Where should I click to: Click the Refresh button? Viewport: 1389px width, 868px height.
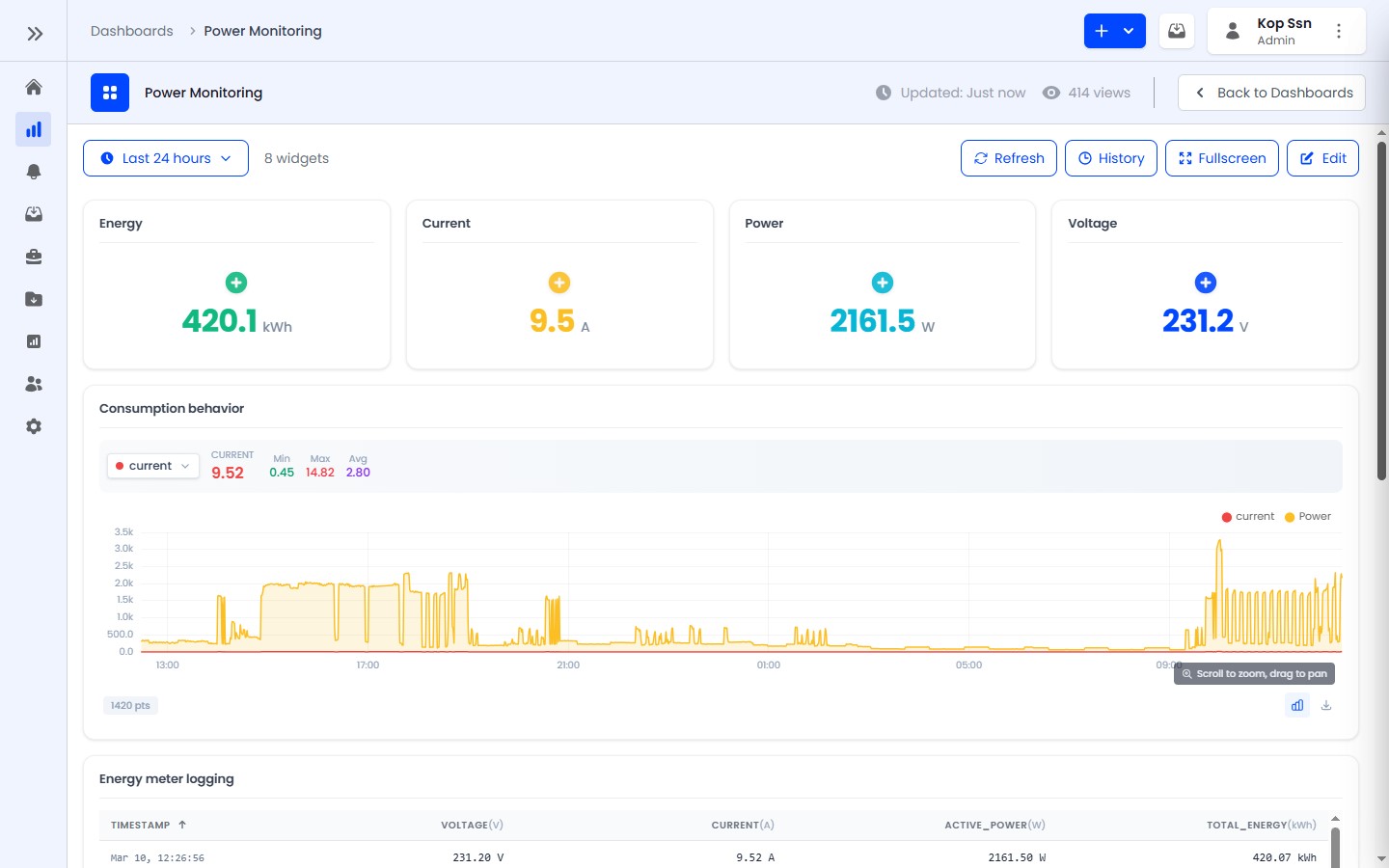click(1009, 158)
